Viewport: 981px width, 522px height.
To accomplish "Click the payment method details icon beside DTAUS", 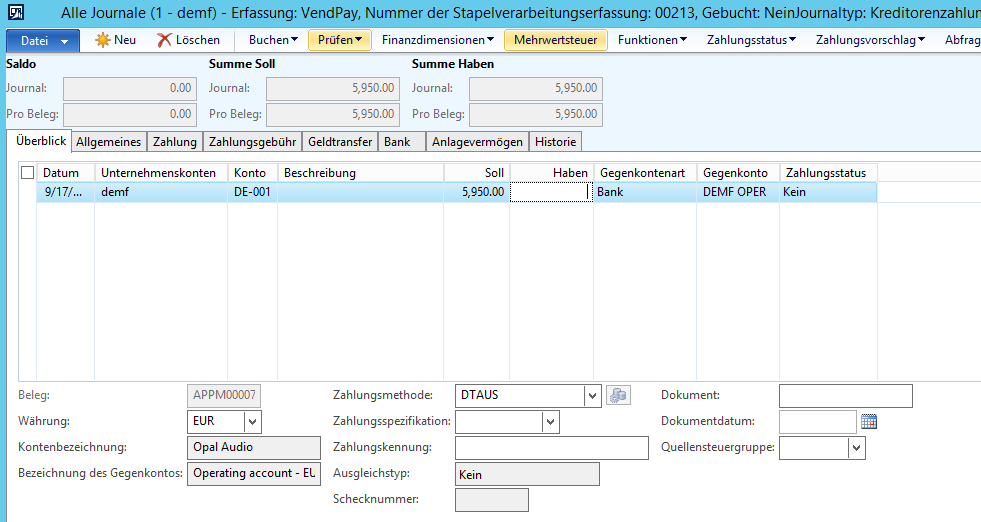I will pos(618,396).
